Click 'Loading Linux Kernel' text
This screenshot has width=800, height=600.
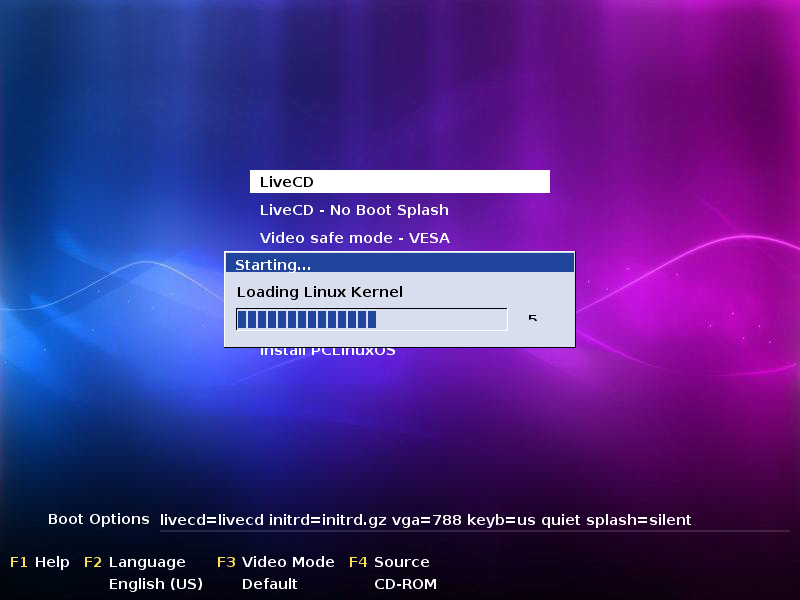(319, 292)
